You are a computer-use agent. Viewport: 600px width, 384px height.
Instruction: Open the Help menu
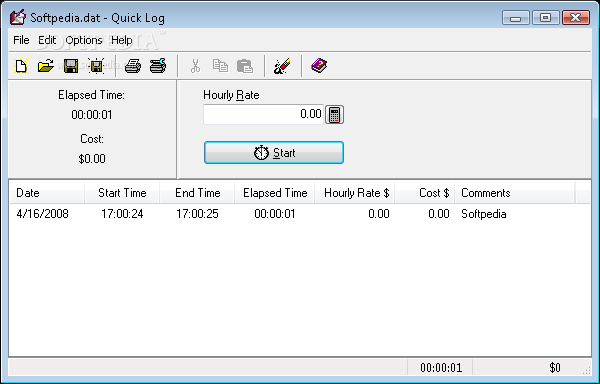coord(122,40)
